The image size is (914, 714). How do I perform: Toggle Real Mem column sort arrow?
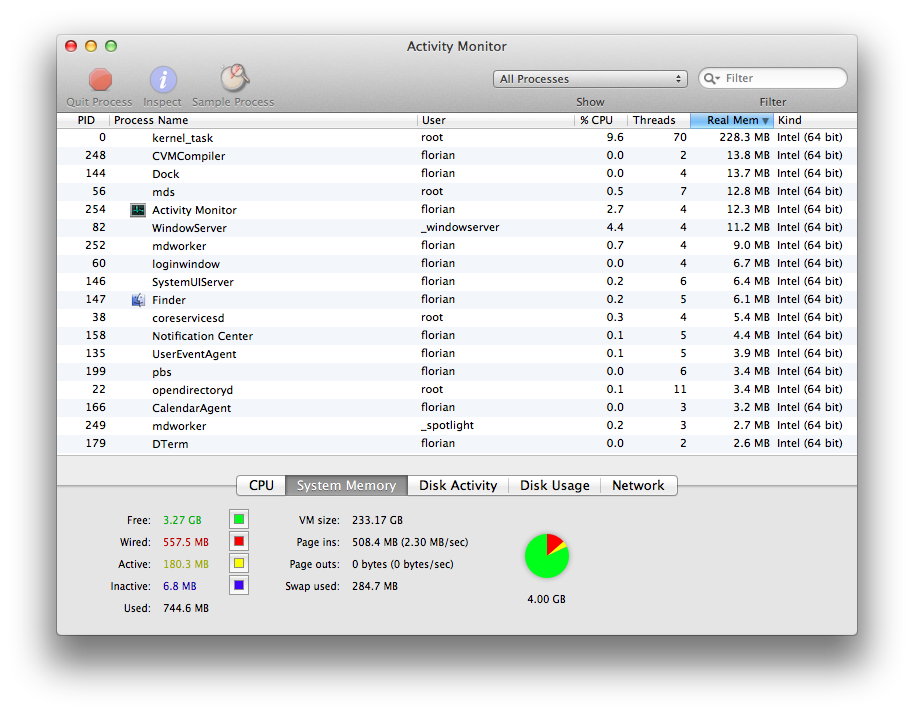pos(765,121)
